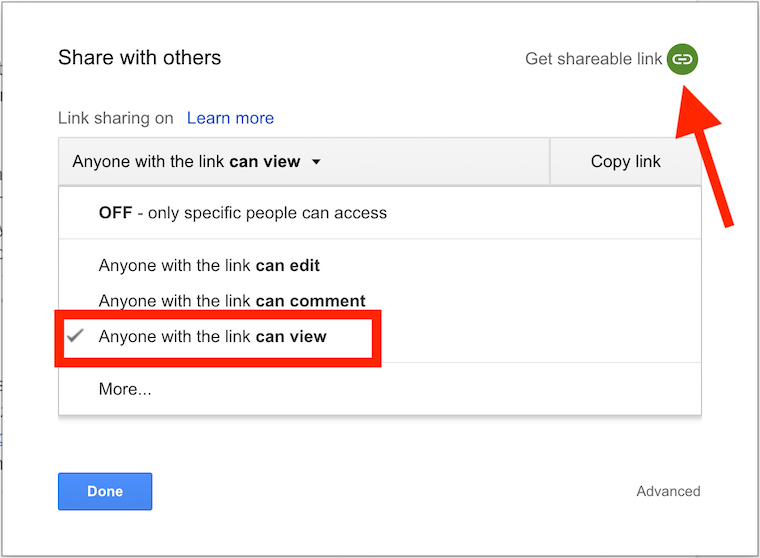Click empty dialog space beside Done button

[x=380, y=491]
